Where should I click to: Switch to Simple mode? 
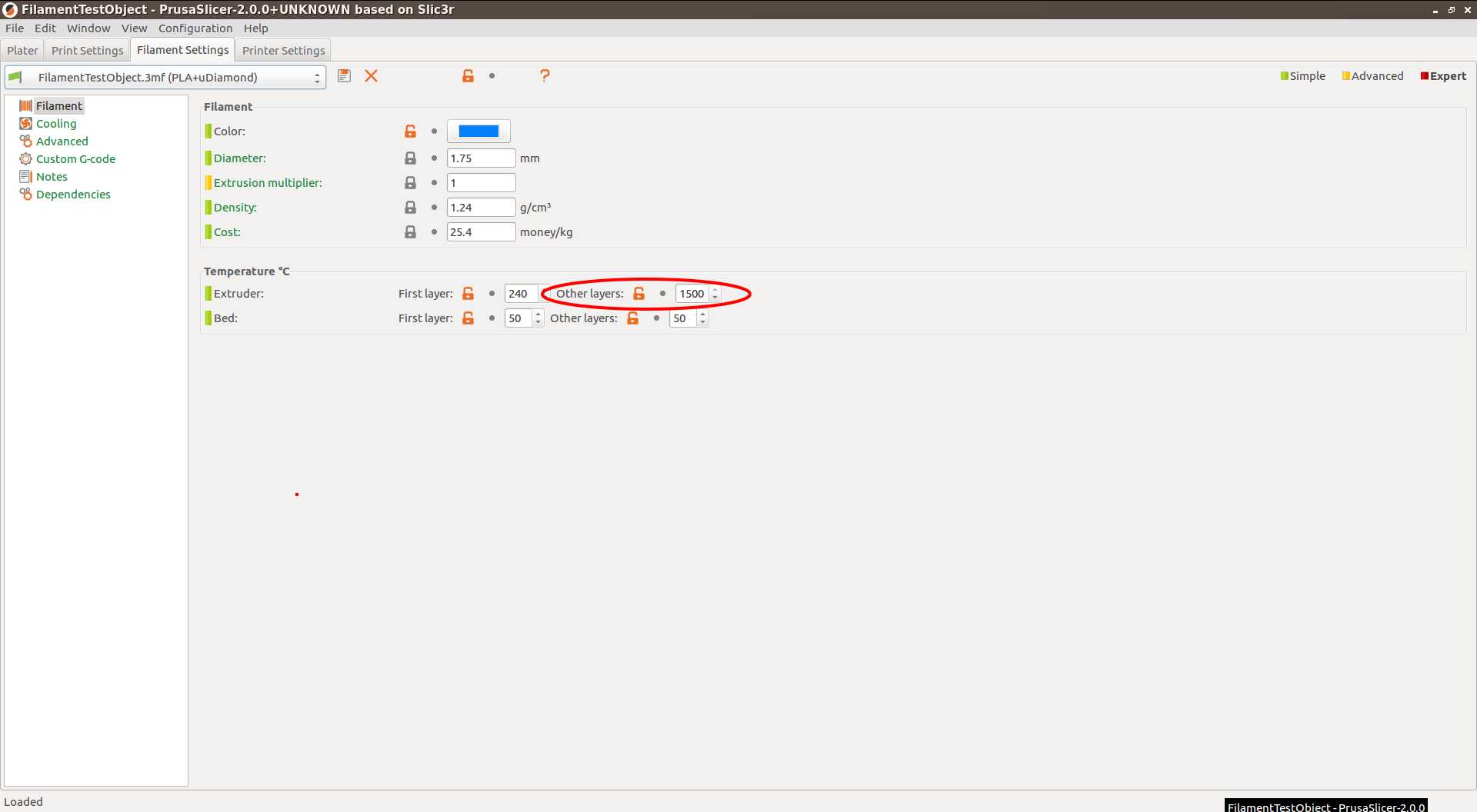click(1302, 75)
